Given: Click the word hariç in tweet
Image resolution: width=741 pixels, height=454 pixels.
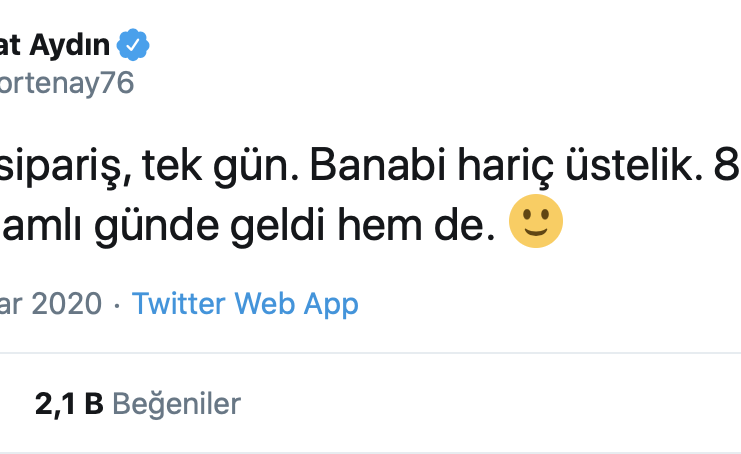Looking at the screenshot, I should [x=505, y=168].
